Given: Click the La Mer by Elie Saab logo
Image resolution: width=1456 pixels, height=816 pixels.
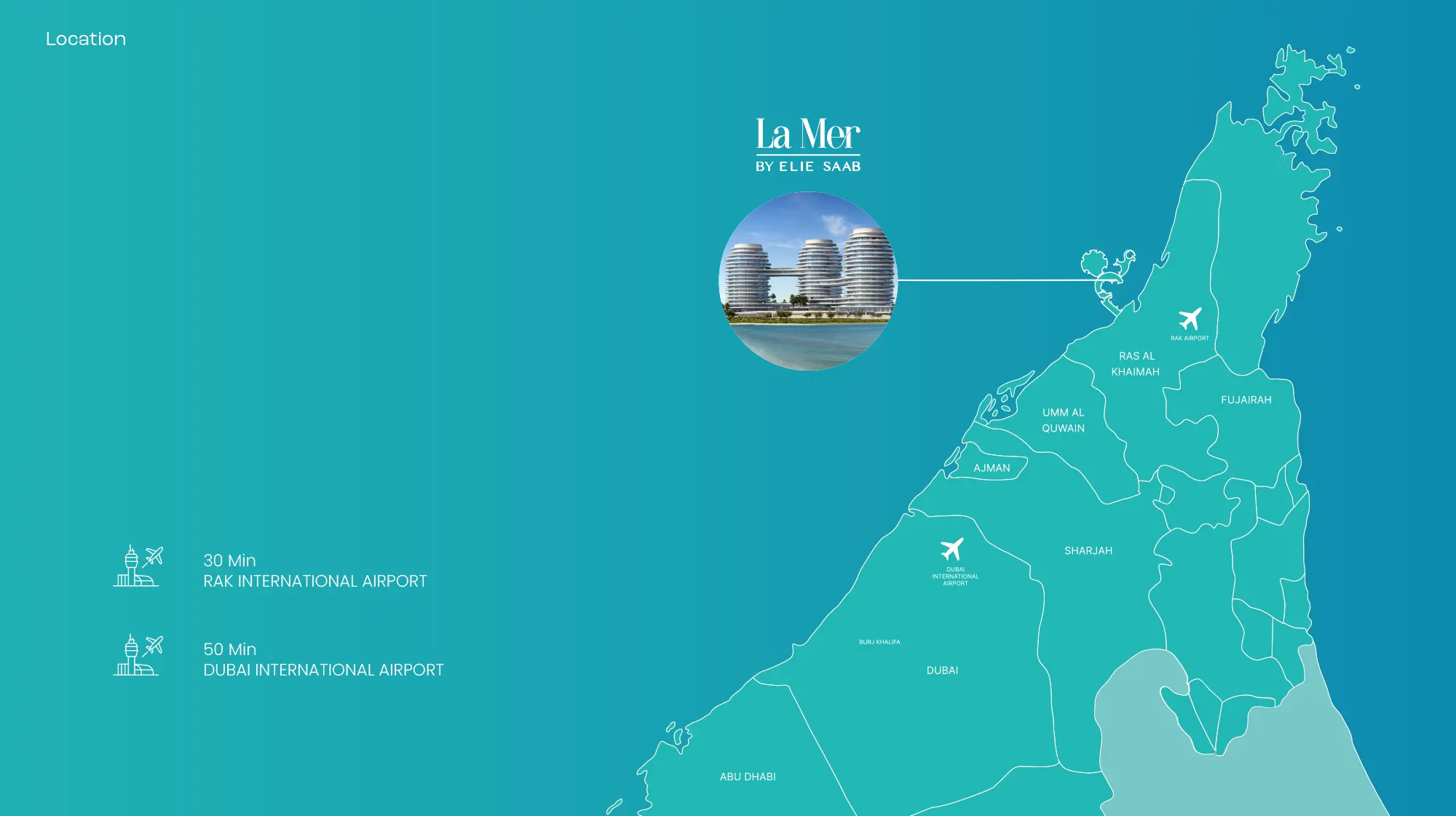Looking at the screenshot, I should click(x=808, y=145).
